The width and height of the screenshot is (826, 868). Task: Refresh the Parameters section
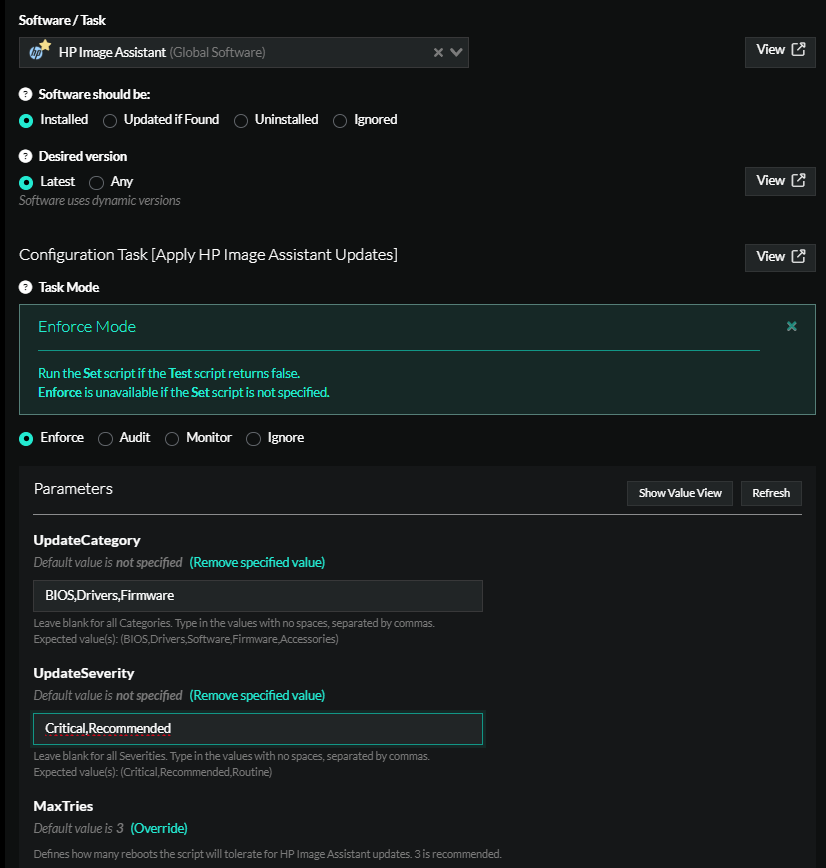[771, 493]
